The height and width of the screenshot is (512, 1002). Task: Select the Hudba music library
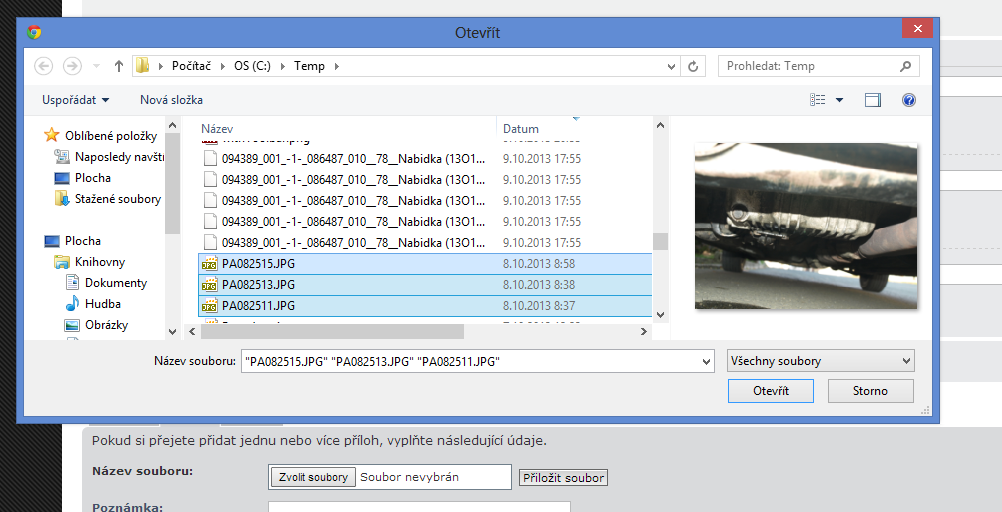(x=102, y=304)
